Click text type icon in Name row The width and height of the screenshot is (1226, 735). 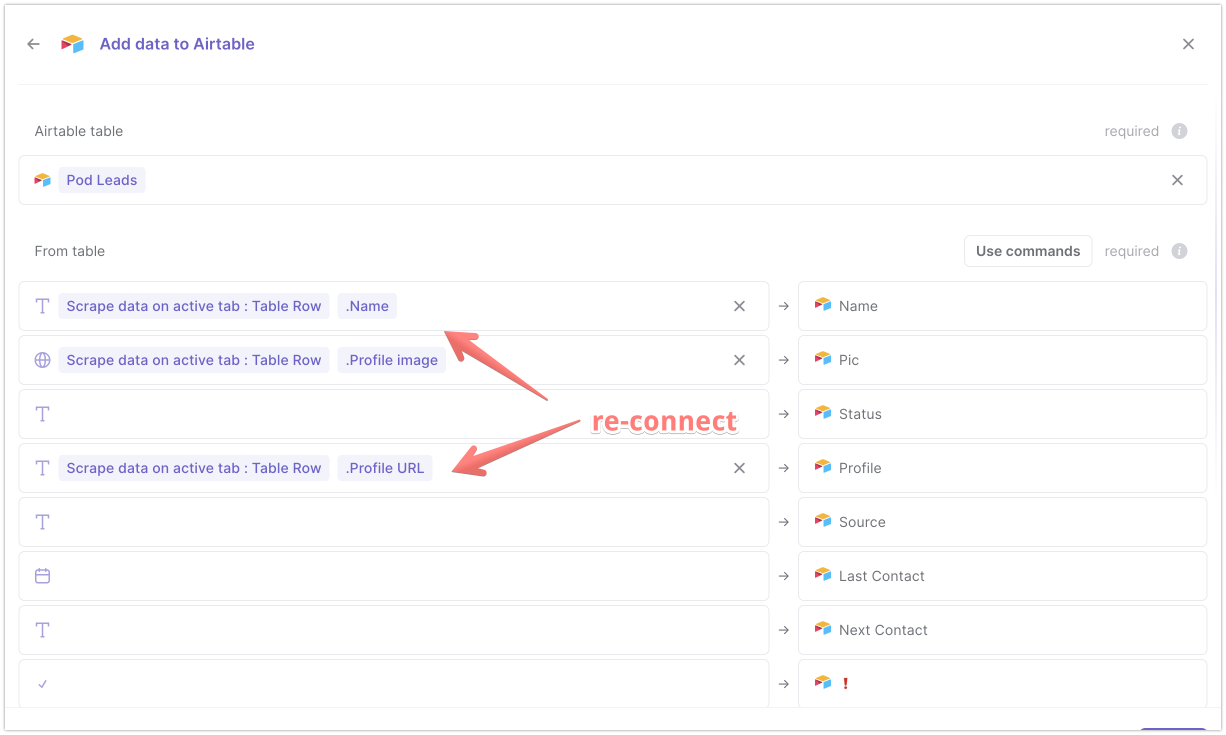42,306
